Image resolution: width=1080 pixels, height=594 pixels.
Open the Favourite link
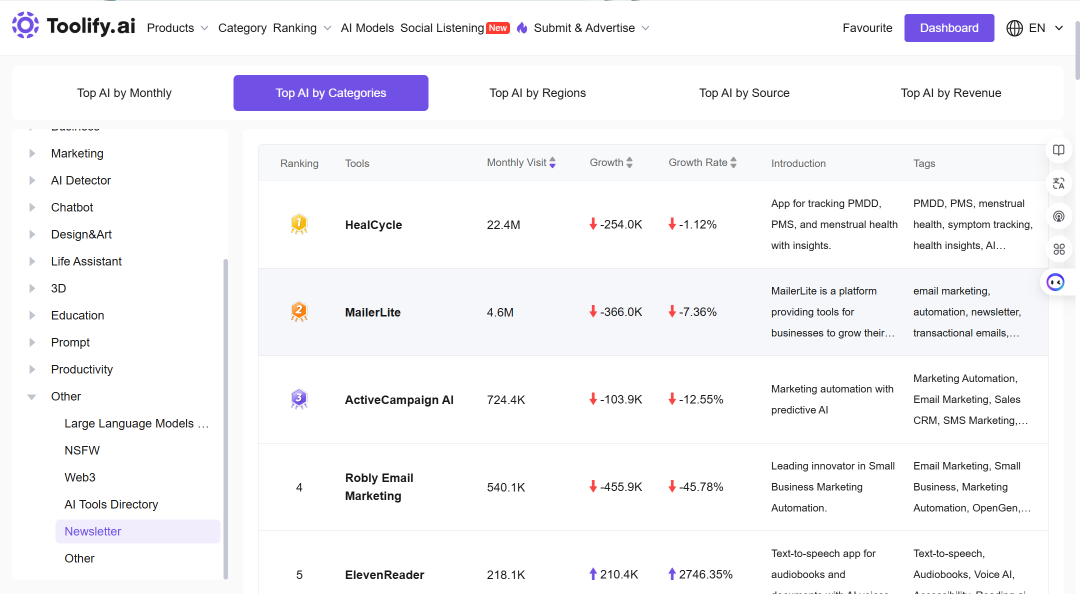pyautogui.click(x=867, y=28)
